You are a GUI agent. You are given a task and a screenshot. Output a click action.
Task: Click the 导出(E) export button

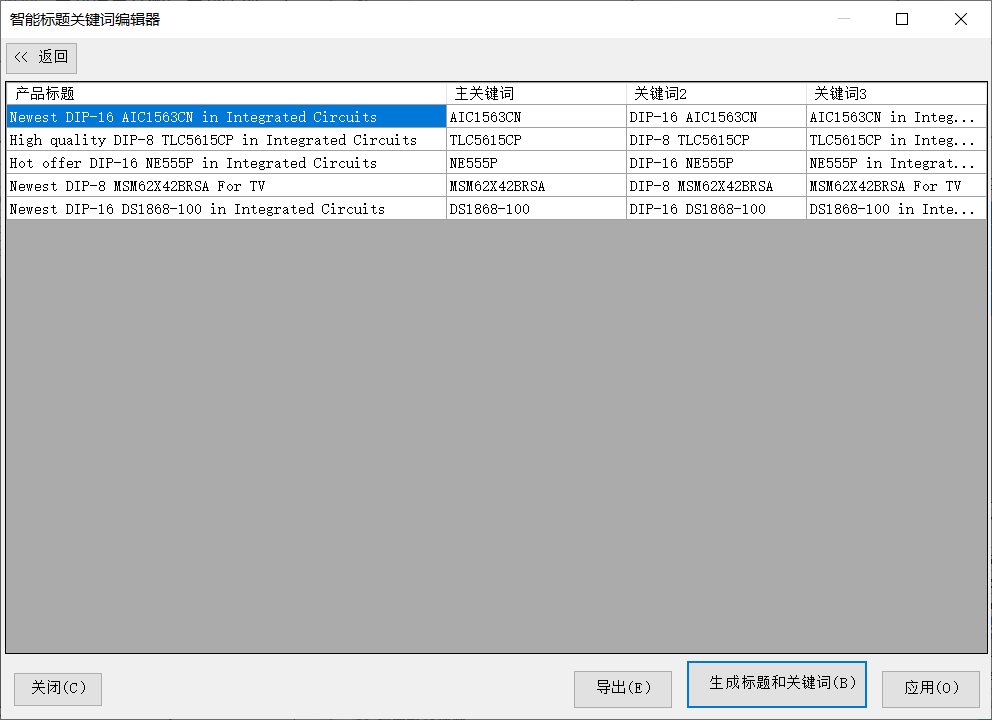[623, 689]
